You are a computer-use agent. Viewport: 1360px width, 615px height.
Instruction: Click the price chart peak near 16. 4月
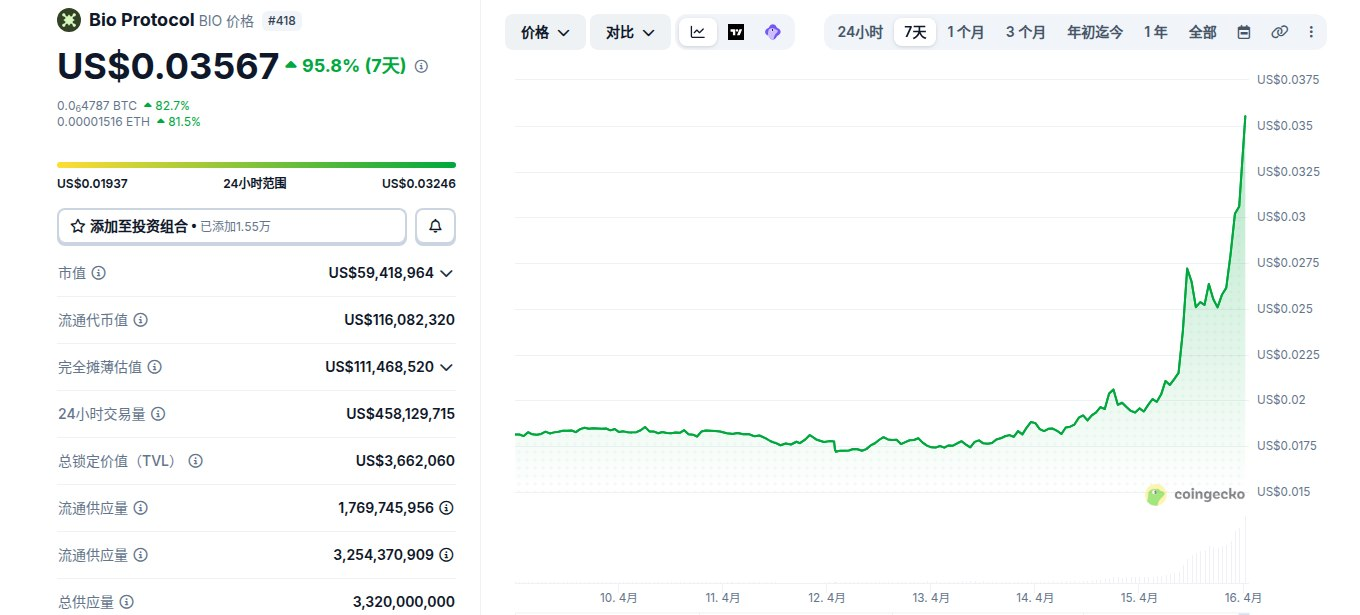[x=1245, y=117]
